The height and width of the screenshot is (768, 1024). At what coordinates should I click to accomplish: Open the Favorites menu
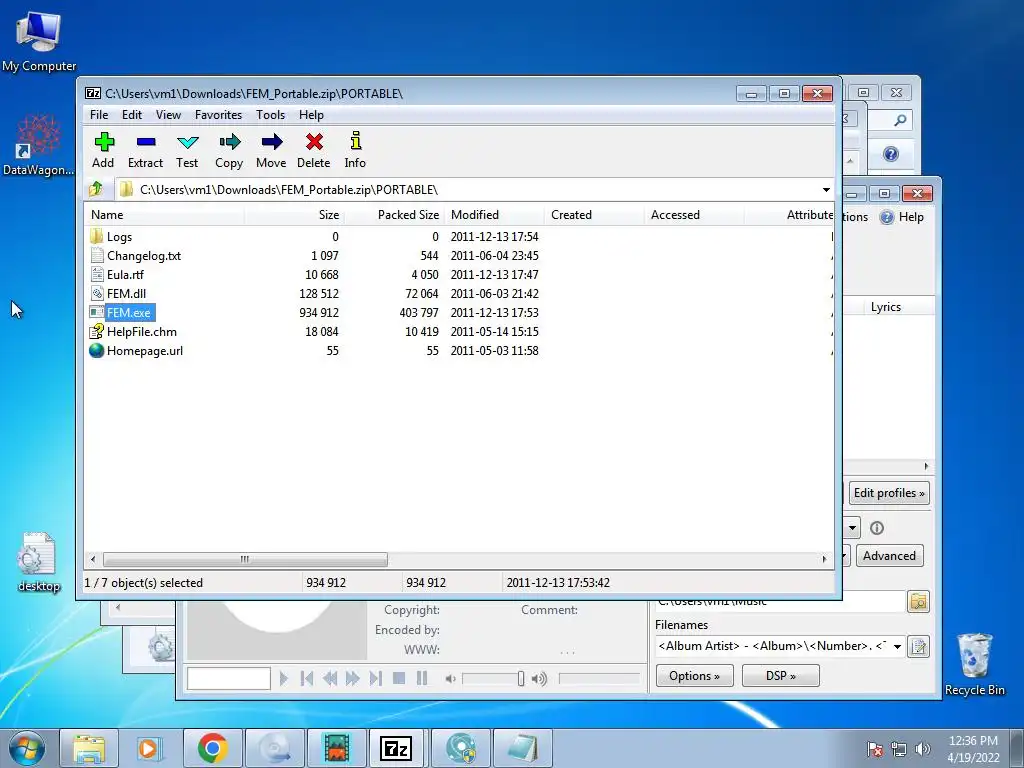coord(218,115)
